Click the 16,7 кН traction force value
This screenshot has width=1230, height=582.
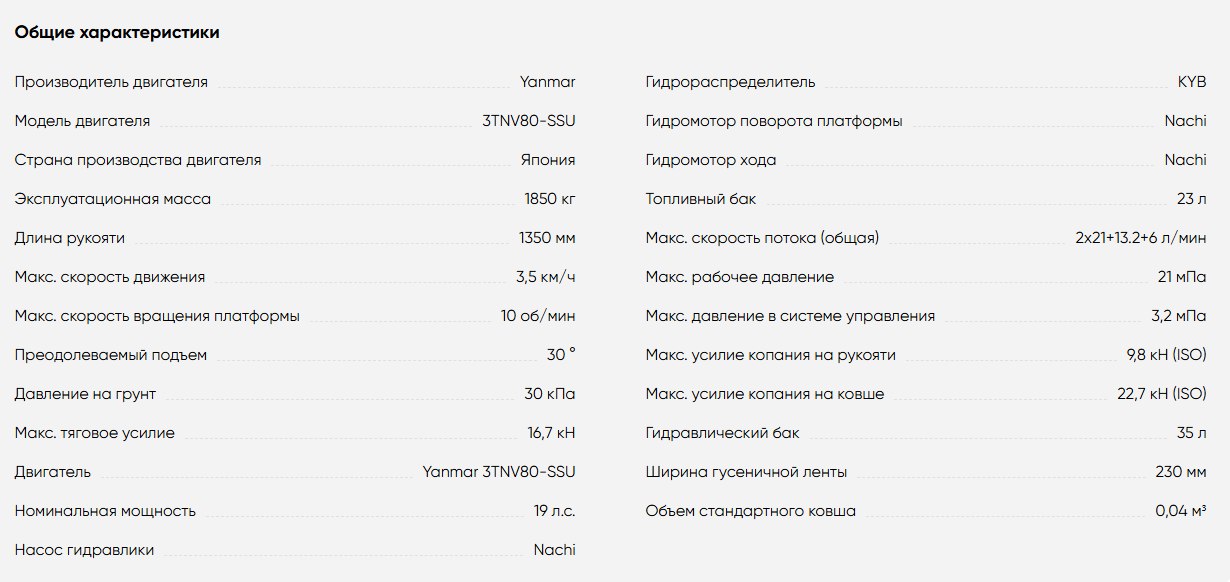tap(552, 433)
